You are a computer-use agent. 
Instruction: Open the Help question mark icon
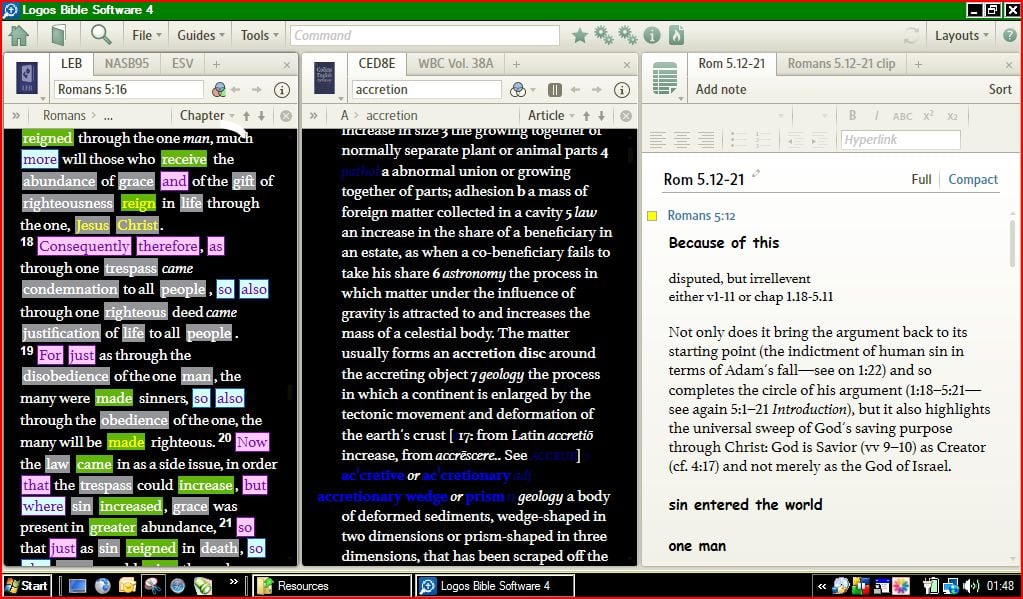click(1009, 35)
